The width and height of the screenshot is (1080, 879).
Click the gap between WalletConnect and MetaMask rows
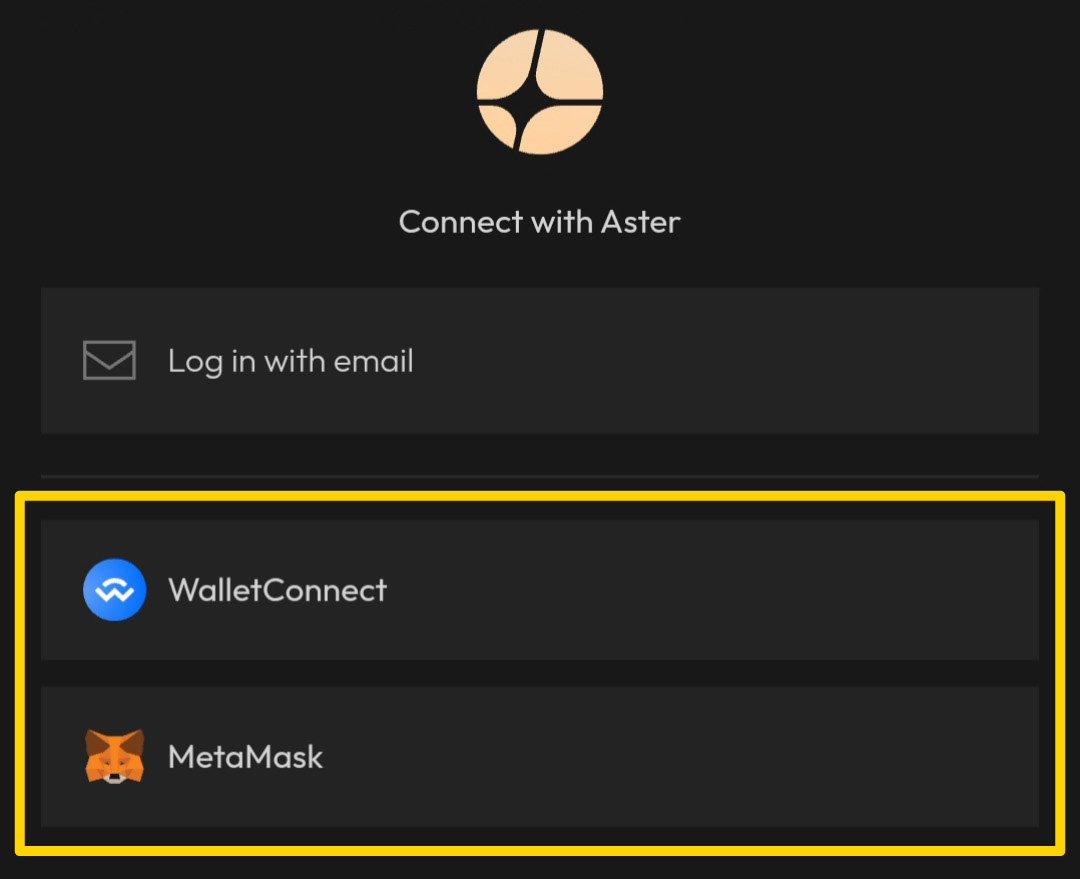click(x=540, y=673)
